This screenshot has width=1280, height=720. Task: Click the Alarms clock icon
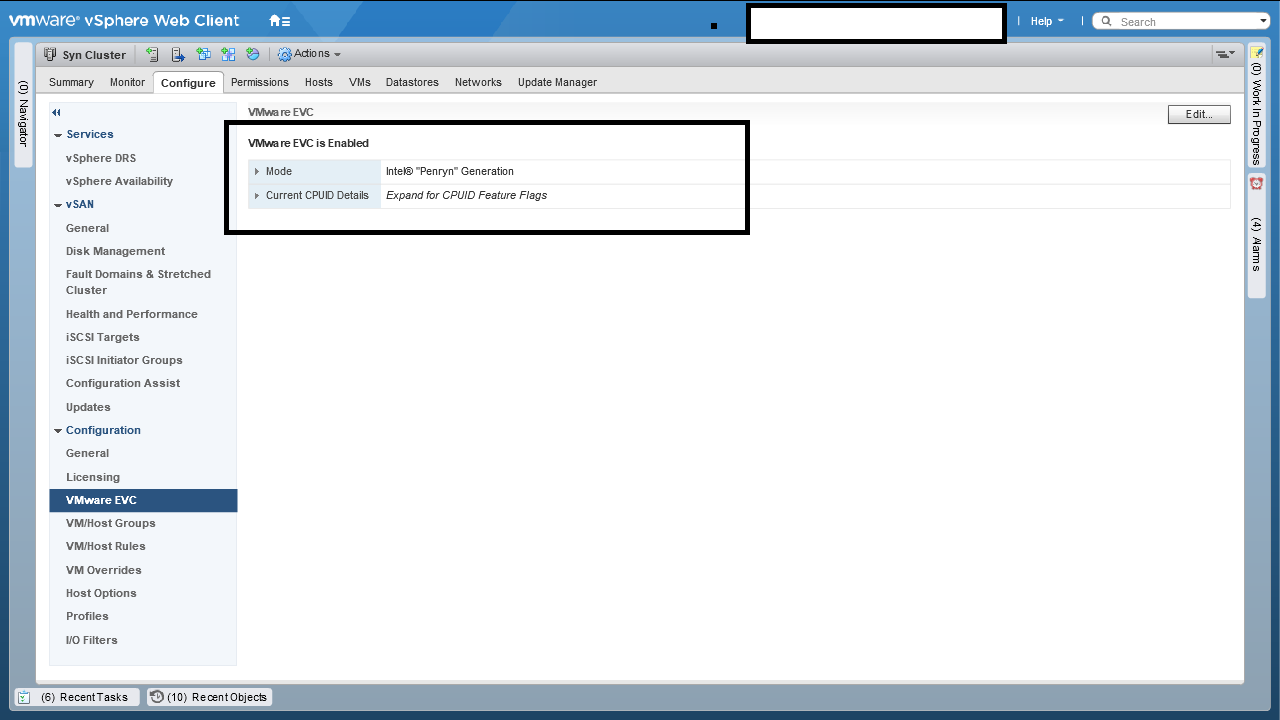point(1257,183)
